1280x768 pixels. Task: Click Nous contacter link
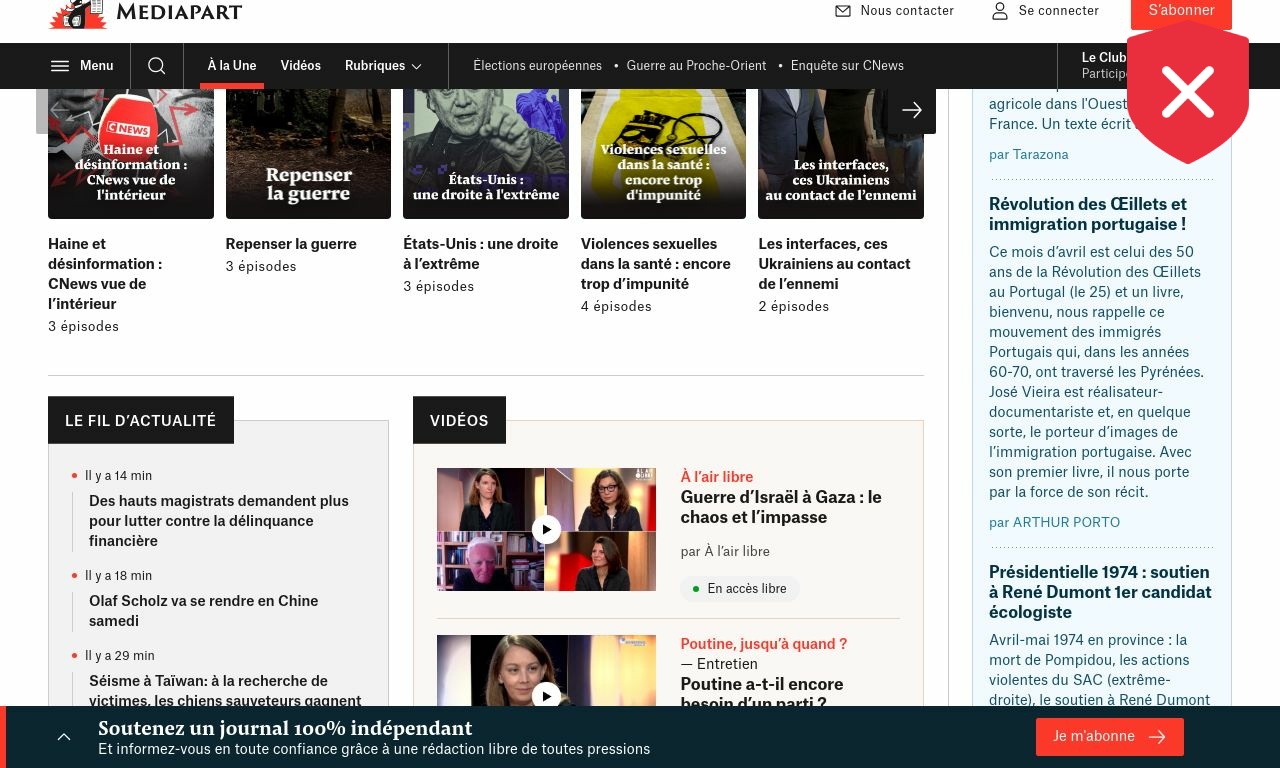click(907, 11)
